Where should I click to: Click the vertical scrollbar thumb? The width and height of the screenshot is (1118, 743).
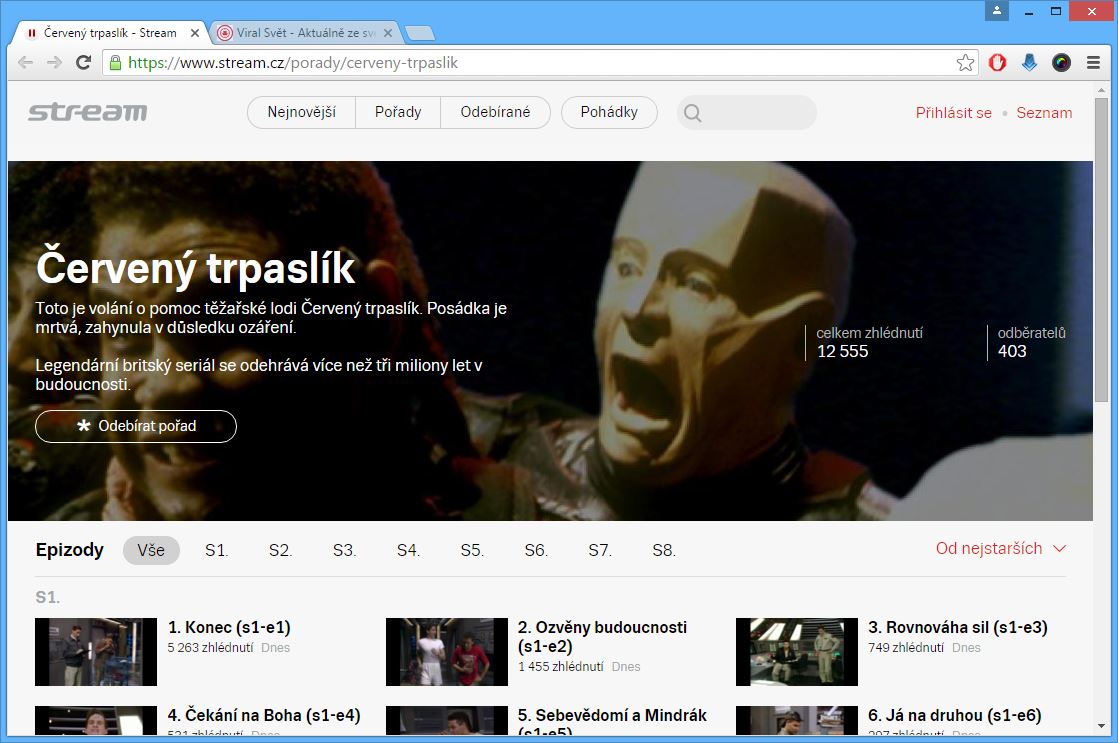(x=1102, y=250)
